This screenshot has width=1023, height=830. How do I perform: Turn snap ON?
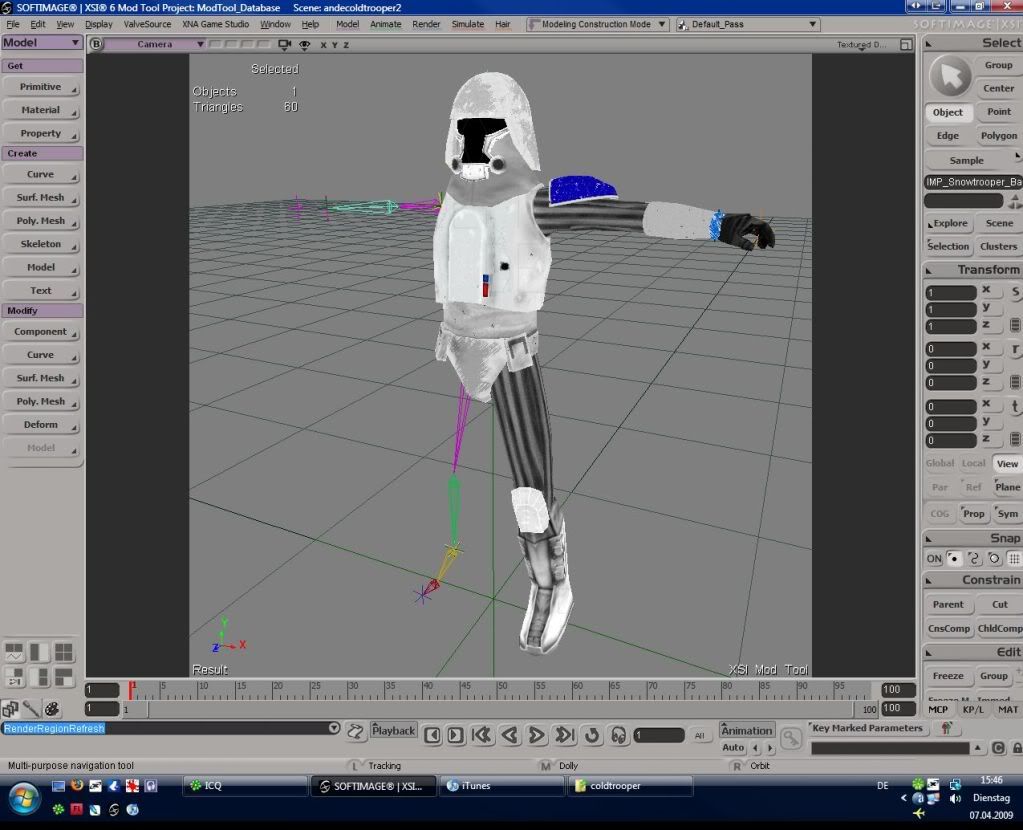pos(934,559)
